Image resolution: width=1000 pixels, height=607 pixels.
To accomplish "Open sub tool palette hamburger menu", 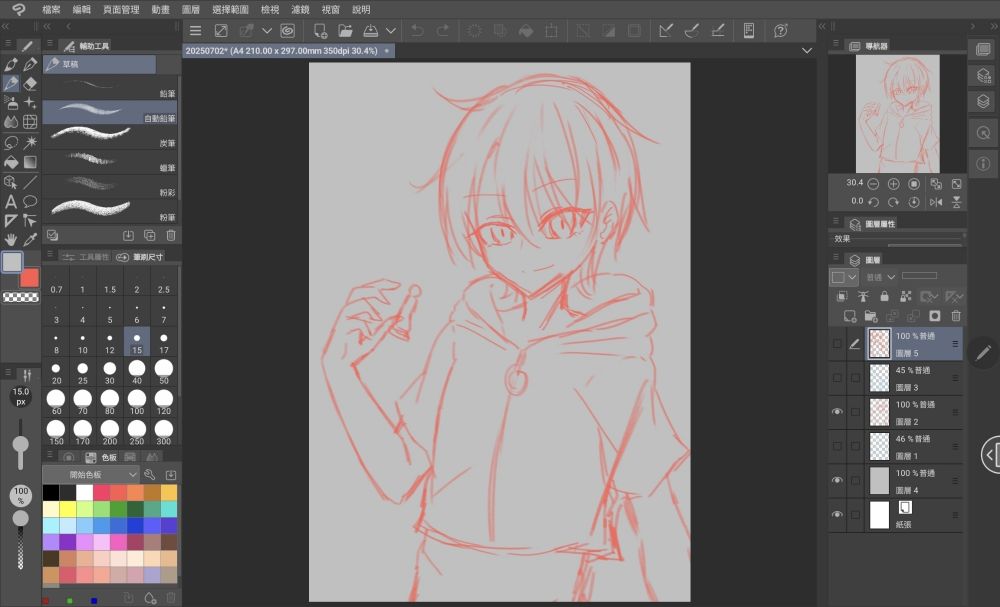I will [50, 44].
